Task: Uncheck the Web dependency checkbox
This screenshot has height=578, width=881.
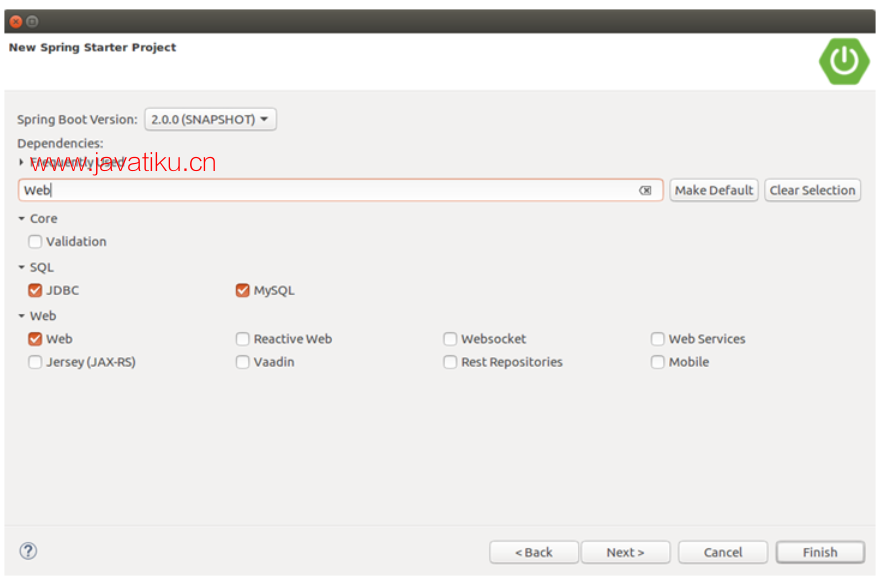Action: tap(35, 339)
